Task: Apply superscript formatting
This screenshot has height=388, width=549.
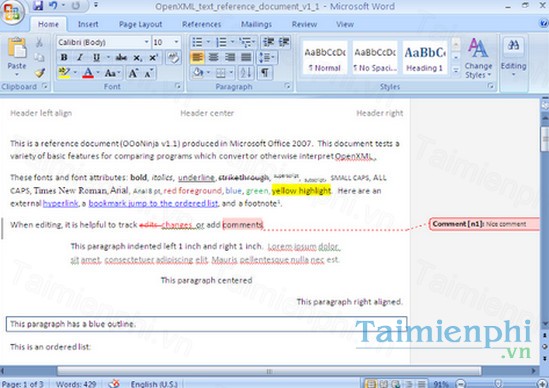Action: click(x=153, y=57)
